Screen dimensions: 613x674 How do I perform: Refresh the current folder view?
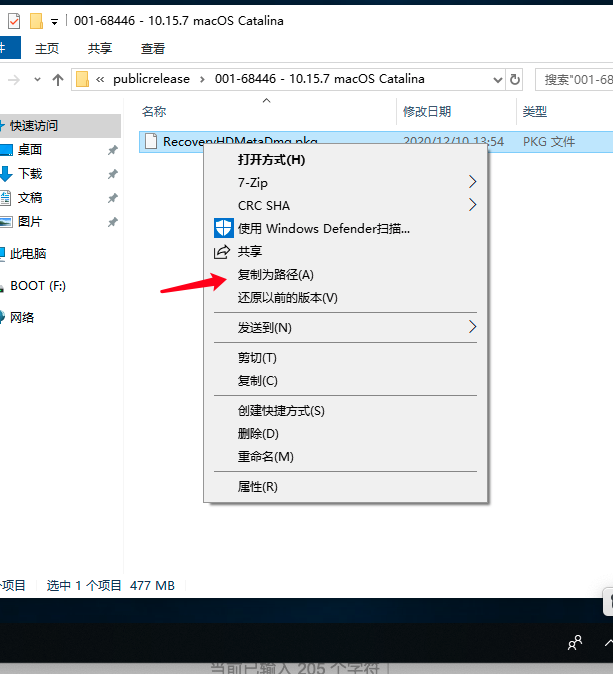515,80
